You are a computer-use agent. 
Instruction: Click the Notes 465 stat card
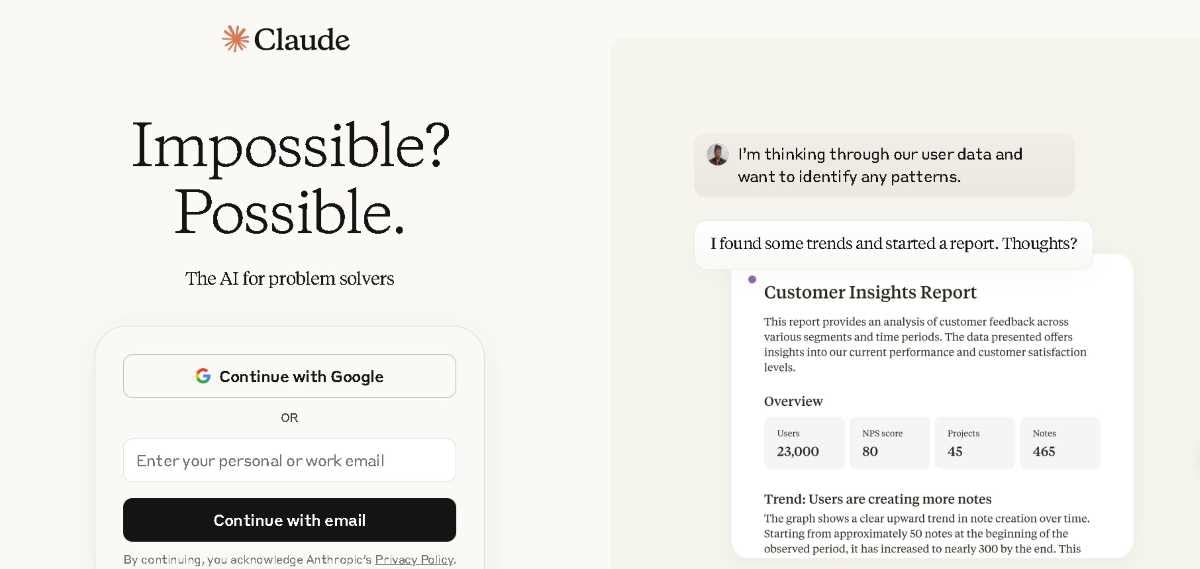tap(1059, 443)
